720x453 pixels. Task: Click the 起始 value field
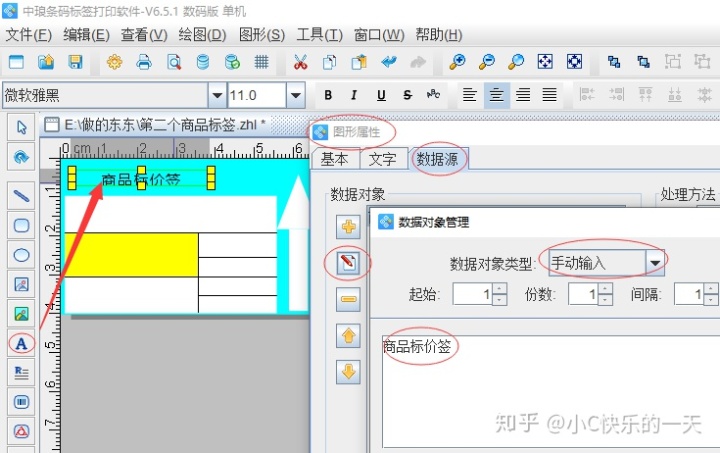pyautogui.click(x=473, y=294)
